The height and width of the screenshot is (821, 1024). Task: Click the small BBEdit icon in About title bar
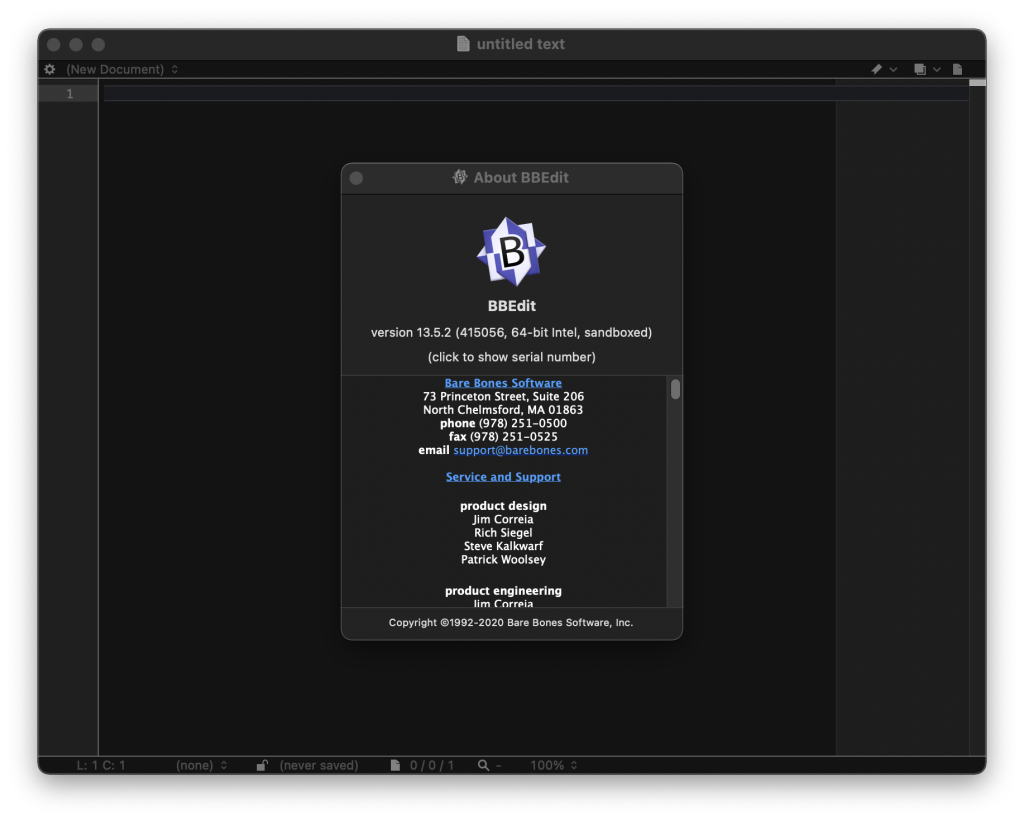460,177
